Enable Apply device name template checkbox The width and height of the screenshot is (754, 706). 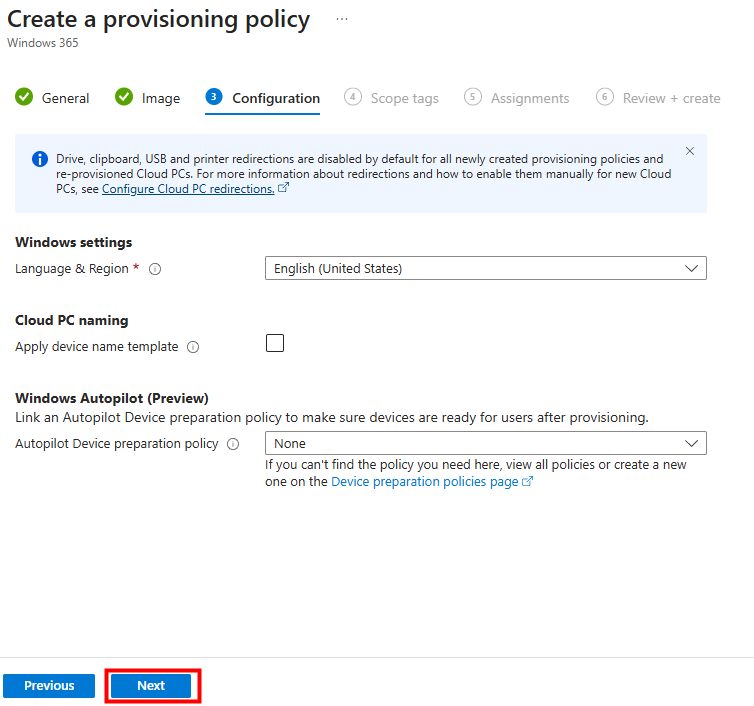coord(275,343)
